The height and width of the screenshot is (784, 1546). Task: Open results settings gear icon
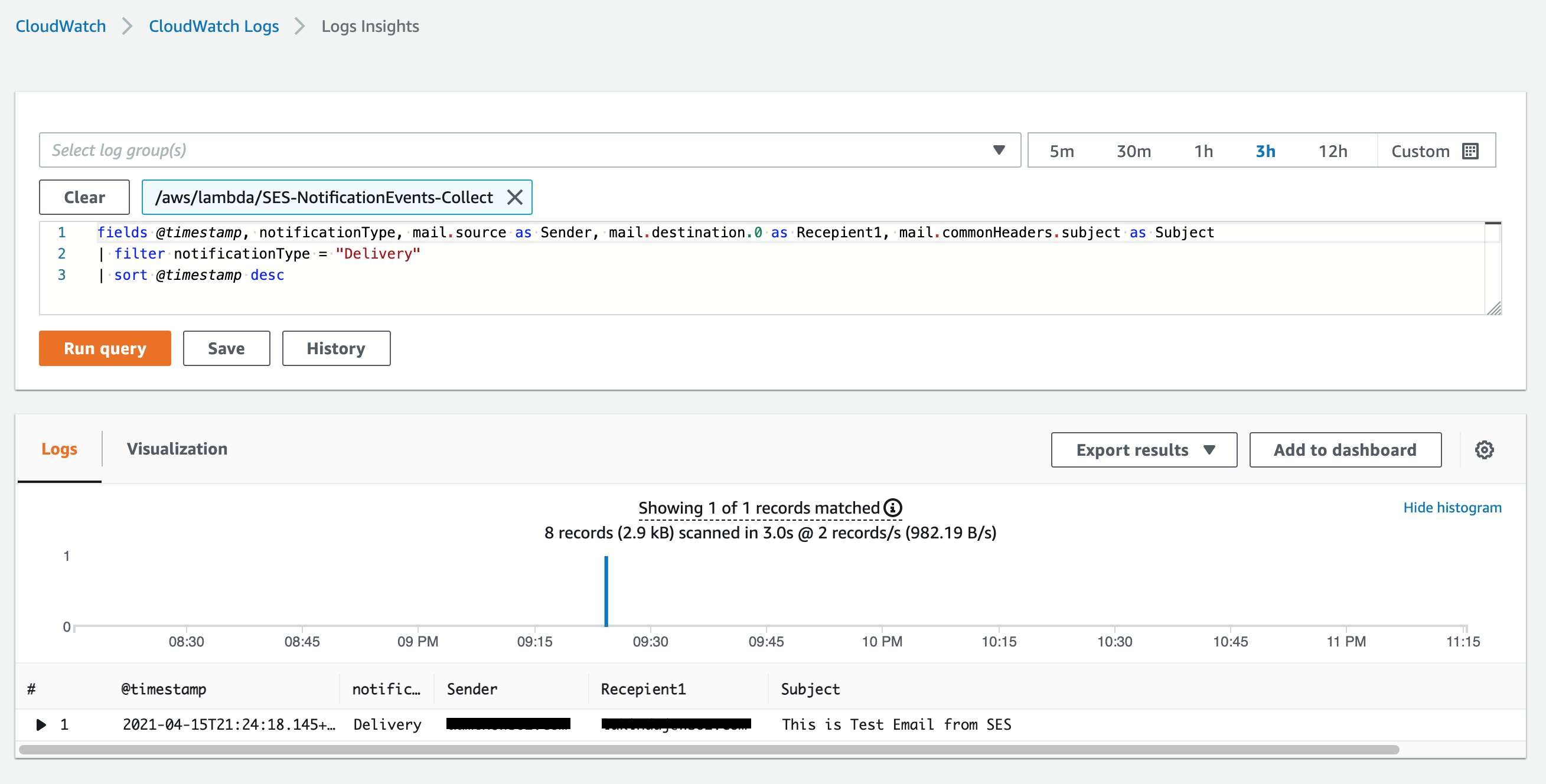pos(1483,450)
